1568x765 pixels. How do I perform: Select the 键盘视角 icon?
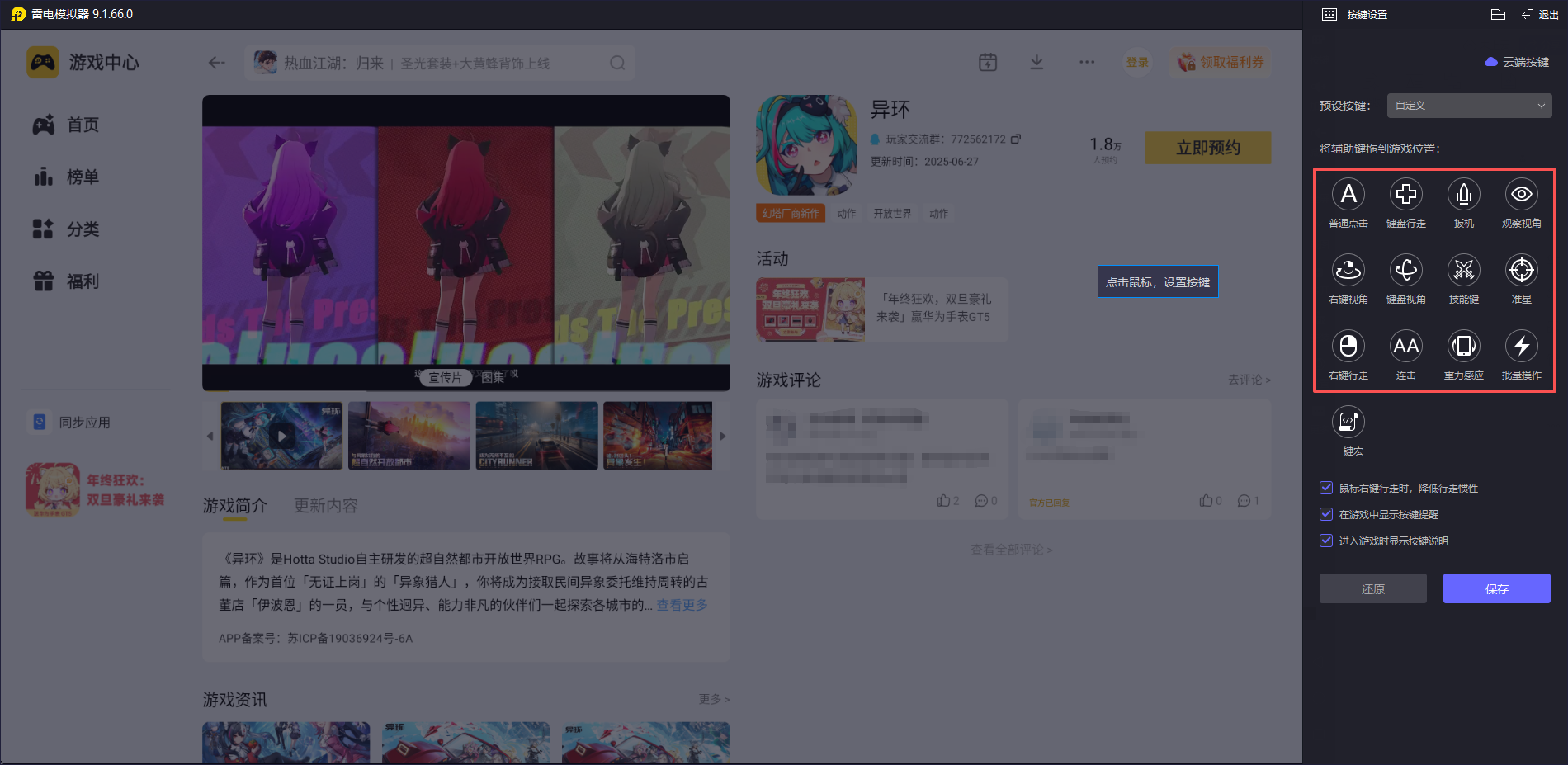point(1406,271)
